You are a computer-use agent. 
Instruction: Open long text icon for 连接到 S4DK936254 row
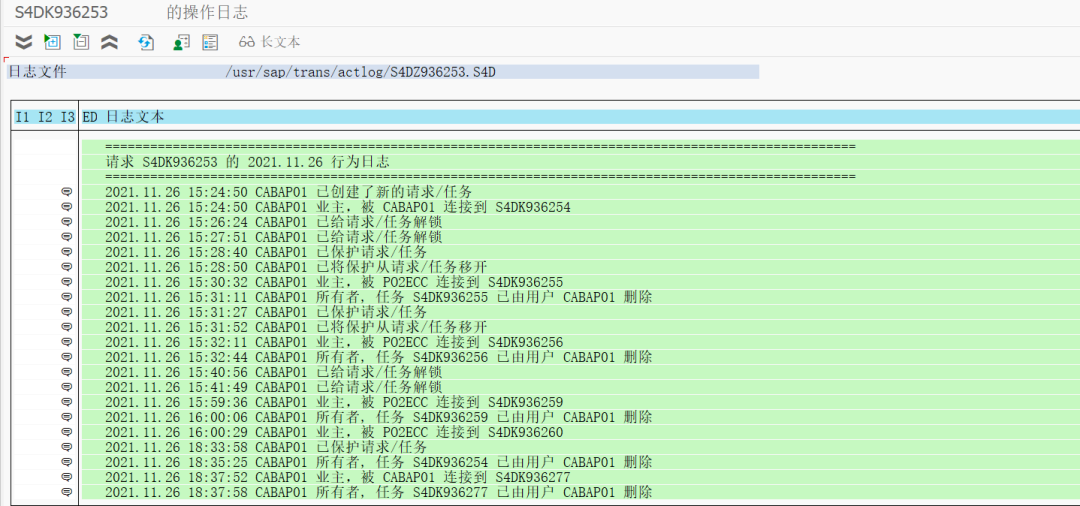coord(67,207)
